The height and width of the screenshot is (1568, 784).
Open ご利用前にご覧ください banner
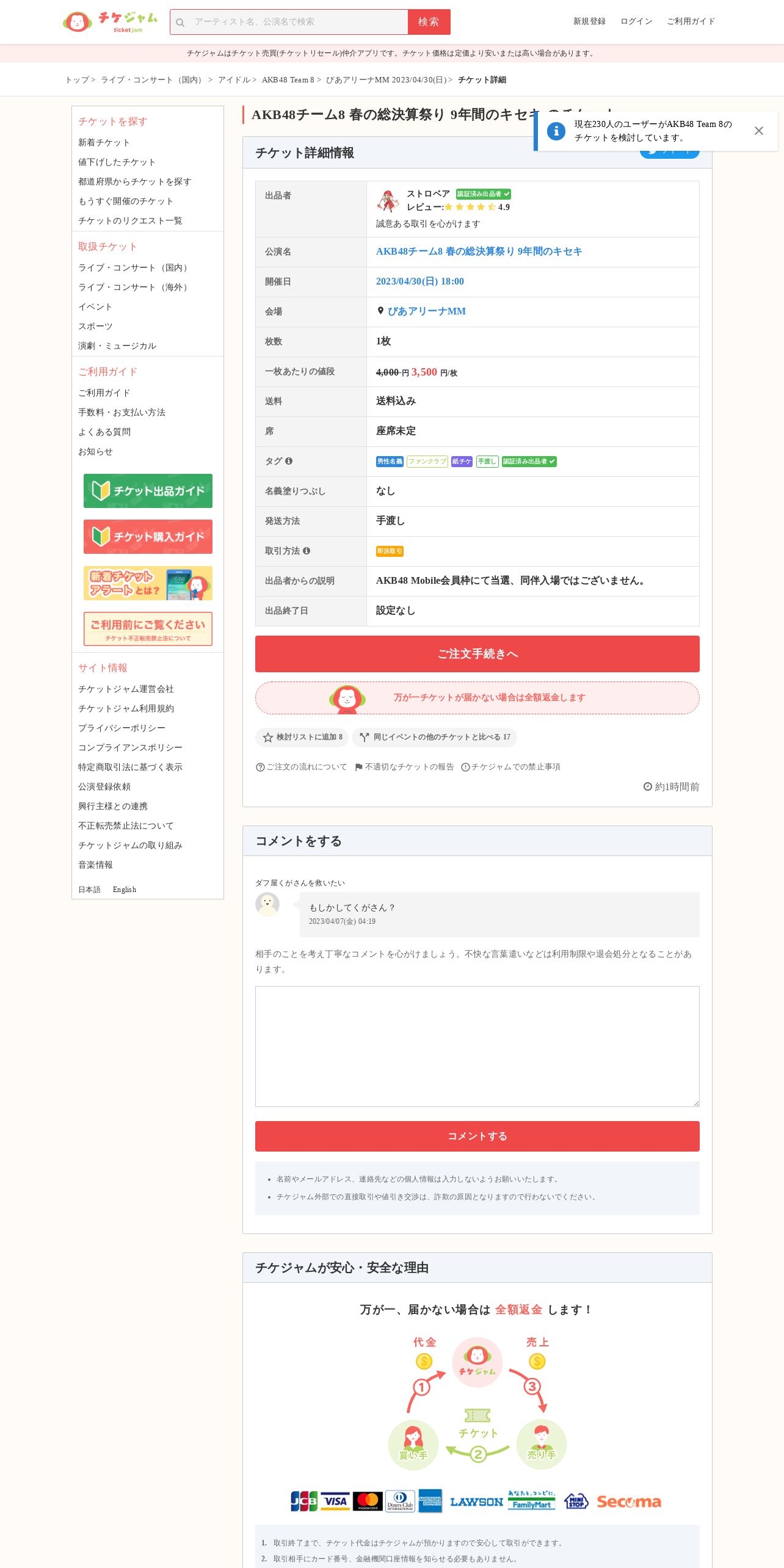point(148,629)
